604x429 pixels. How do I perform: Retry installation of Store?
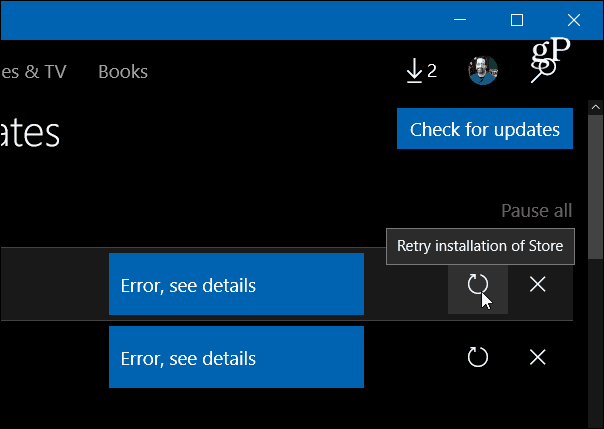click(x=478, y=285)
